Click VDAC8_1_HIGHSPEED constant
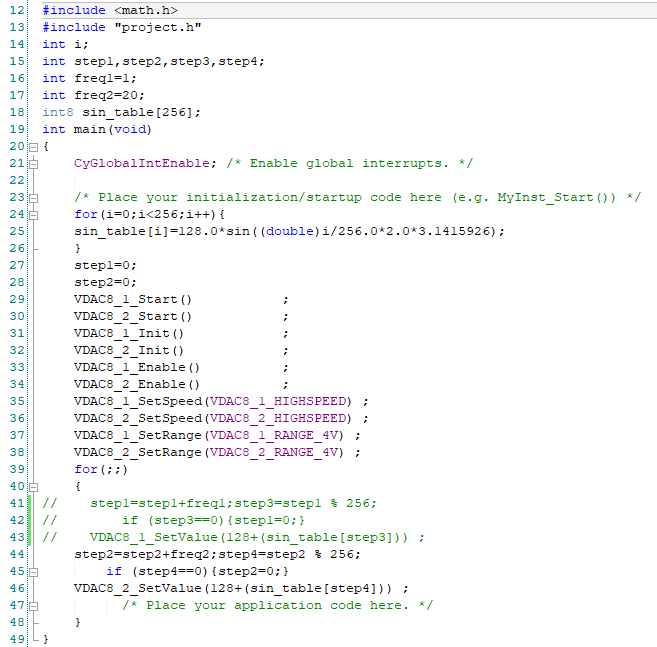Viewport: 657px width, 647px height. [x=278, y=401]
